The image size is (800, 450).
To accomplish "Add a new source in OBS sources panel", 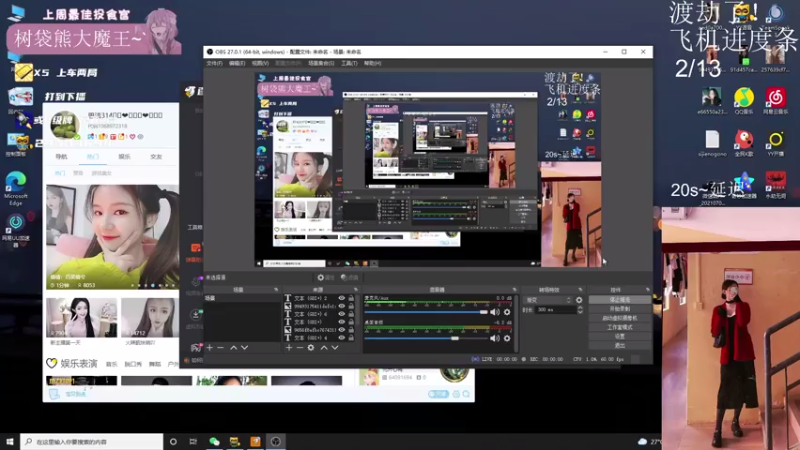I will point(289,347).
